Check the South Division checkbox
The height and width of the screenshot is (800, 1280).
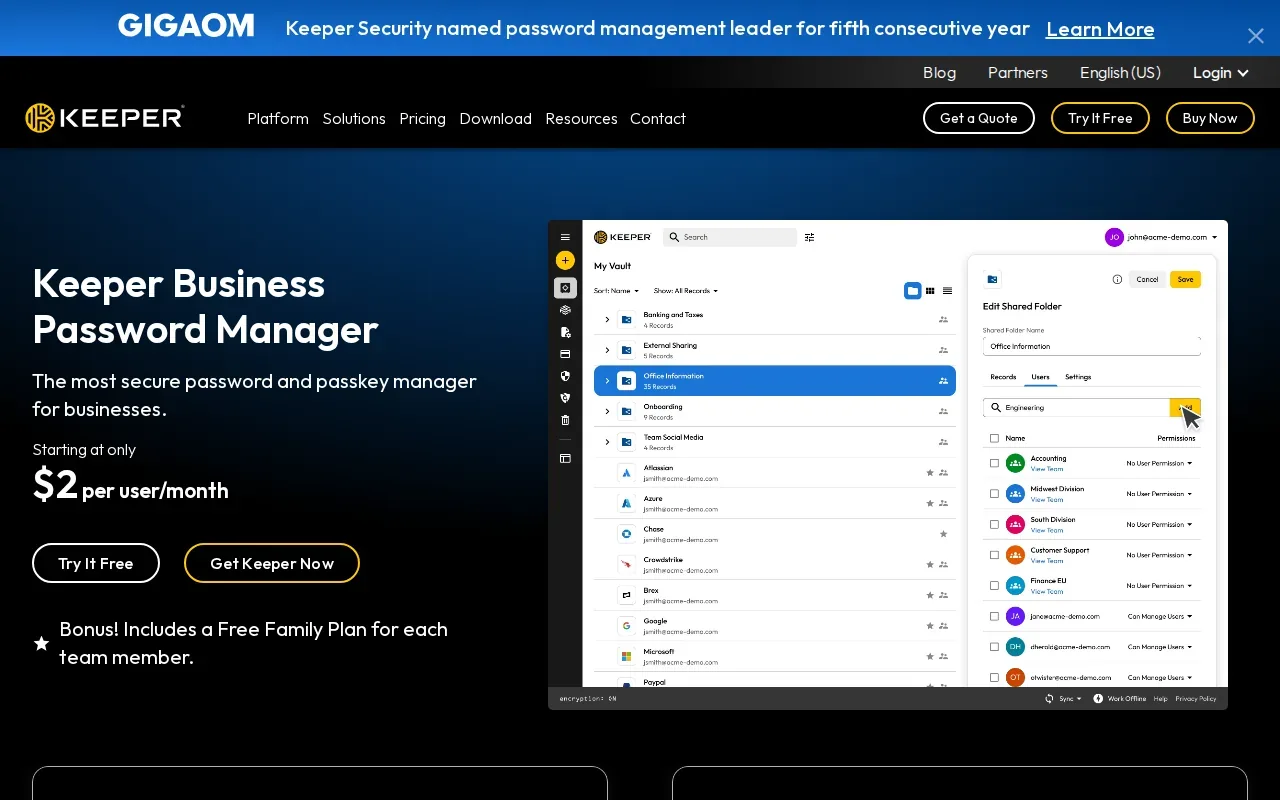pos(994,524)
